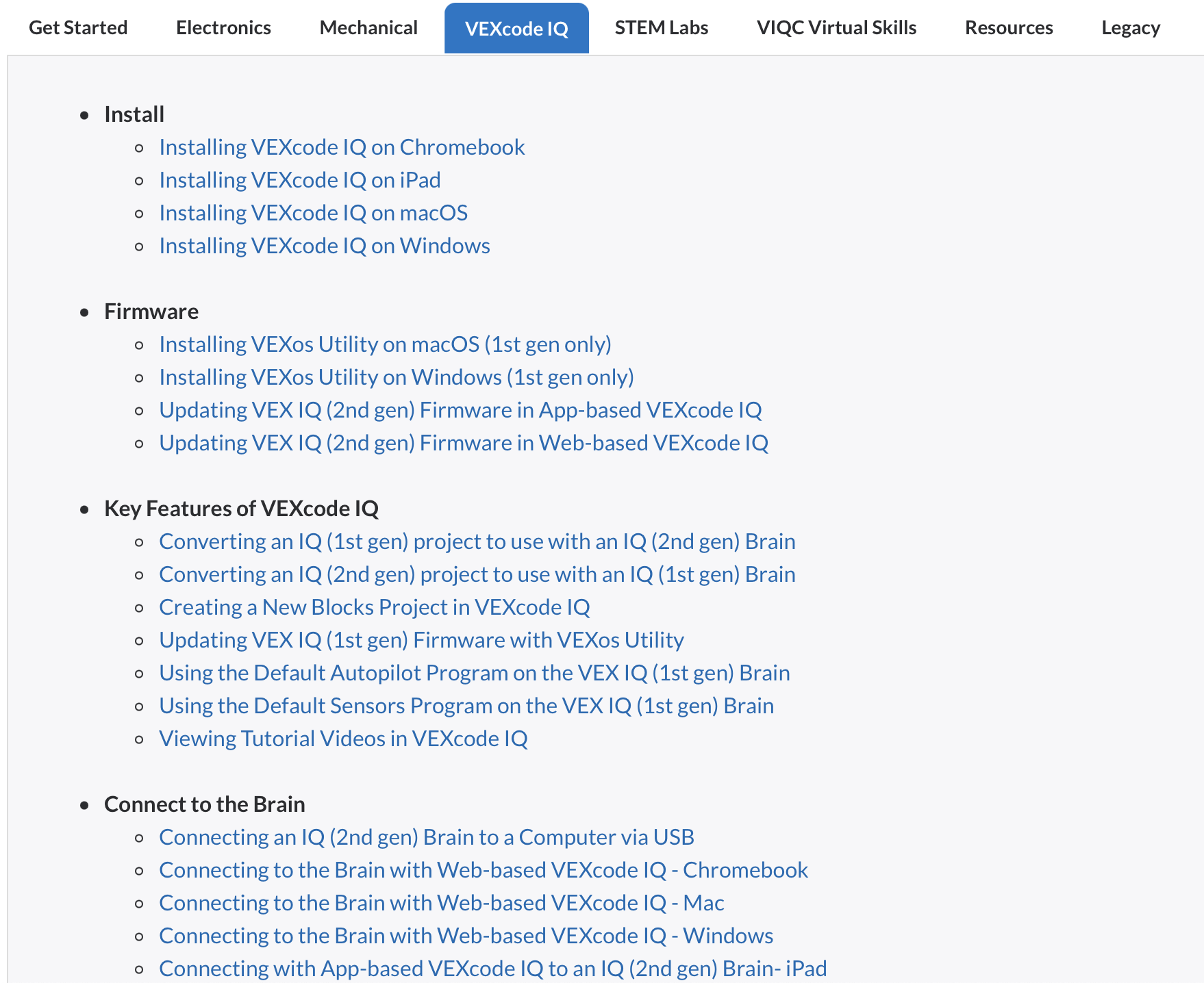Screen dimensions: 1204x983
Task: Open Connecting to Brain with Web-based VEXcode Chromebook
Action: point(483,869)
